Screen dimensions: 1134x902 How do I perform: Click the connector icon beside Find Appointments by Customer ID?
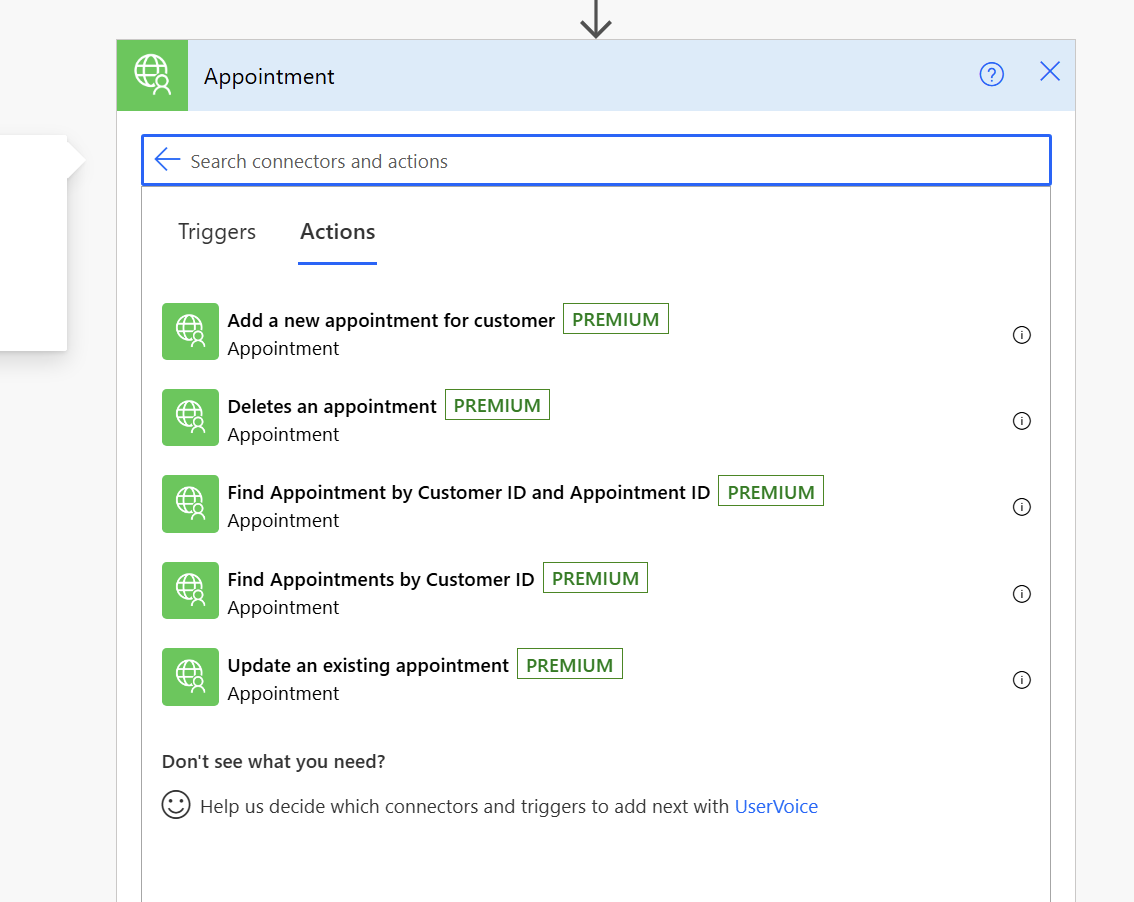(190, 590)
